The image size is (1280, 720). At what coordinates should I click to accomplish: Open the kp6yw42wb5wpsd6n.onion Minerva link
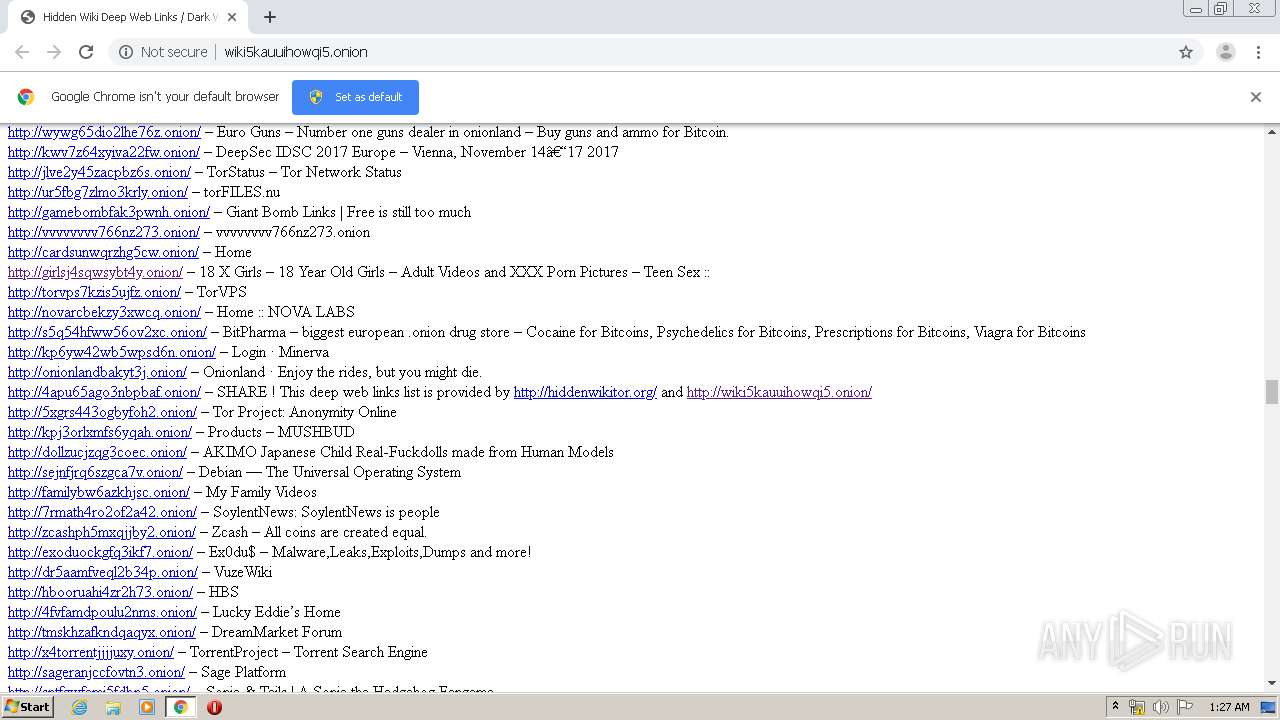pyautogui.click(x=112, y=352)
